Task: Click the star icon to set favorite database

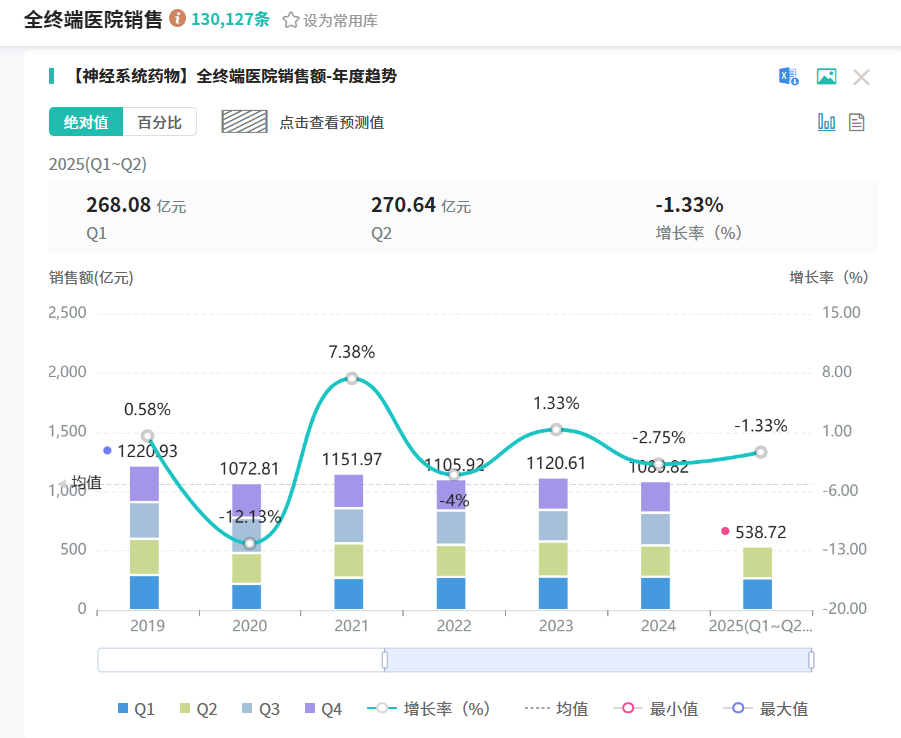Action: click(291, 20)
